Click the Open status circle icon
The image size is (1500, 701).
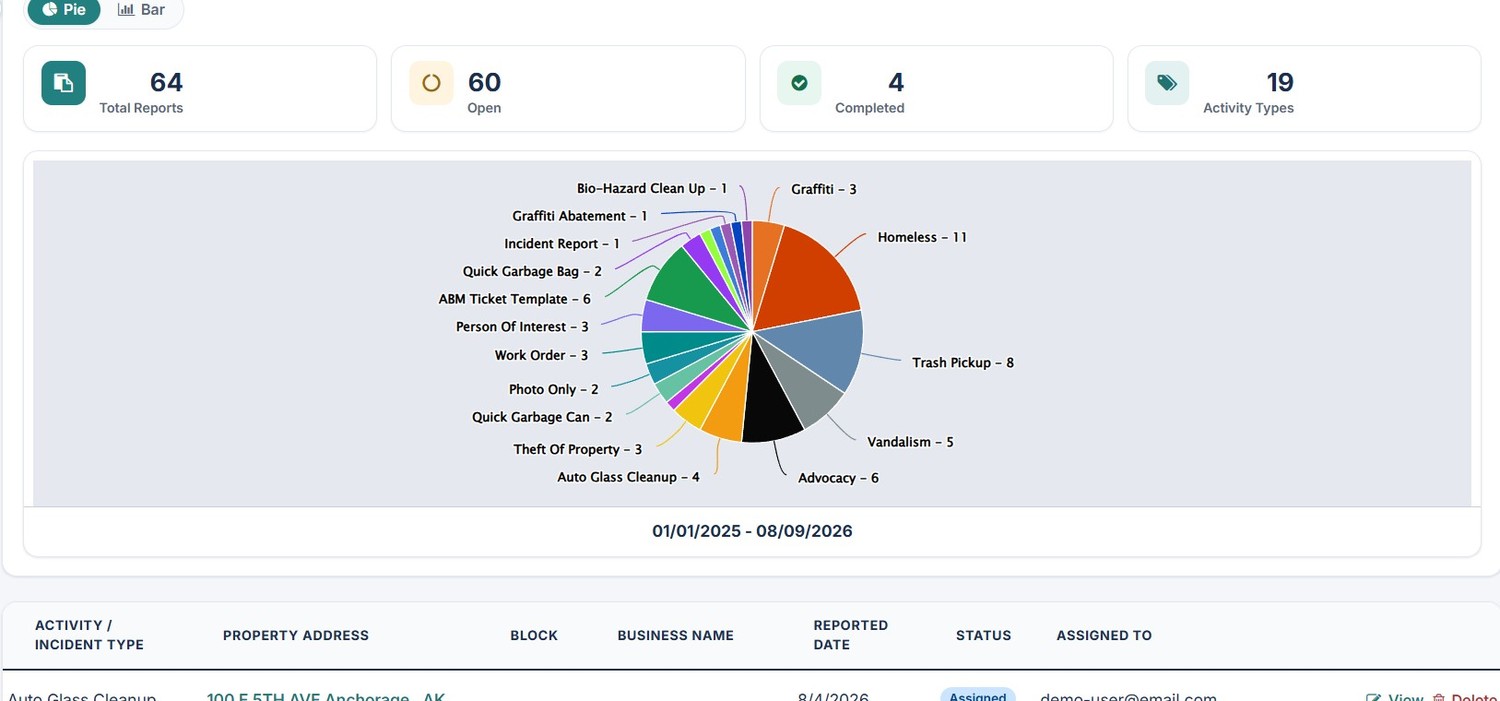(431, 83)
